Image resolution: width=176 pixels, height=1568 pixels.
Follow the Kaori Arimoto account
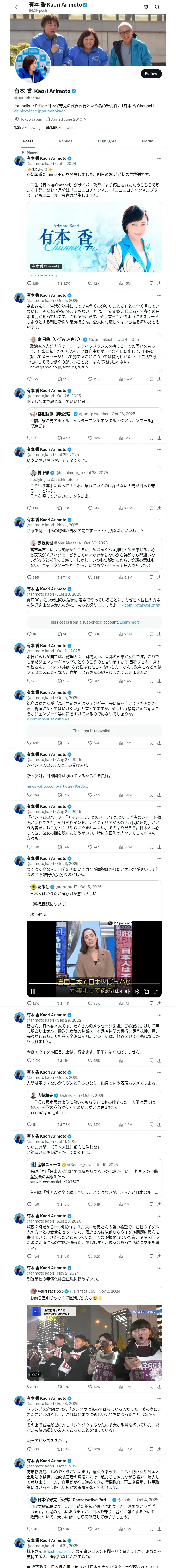(151, 74)
